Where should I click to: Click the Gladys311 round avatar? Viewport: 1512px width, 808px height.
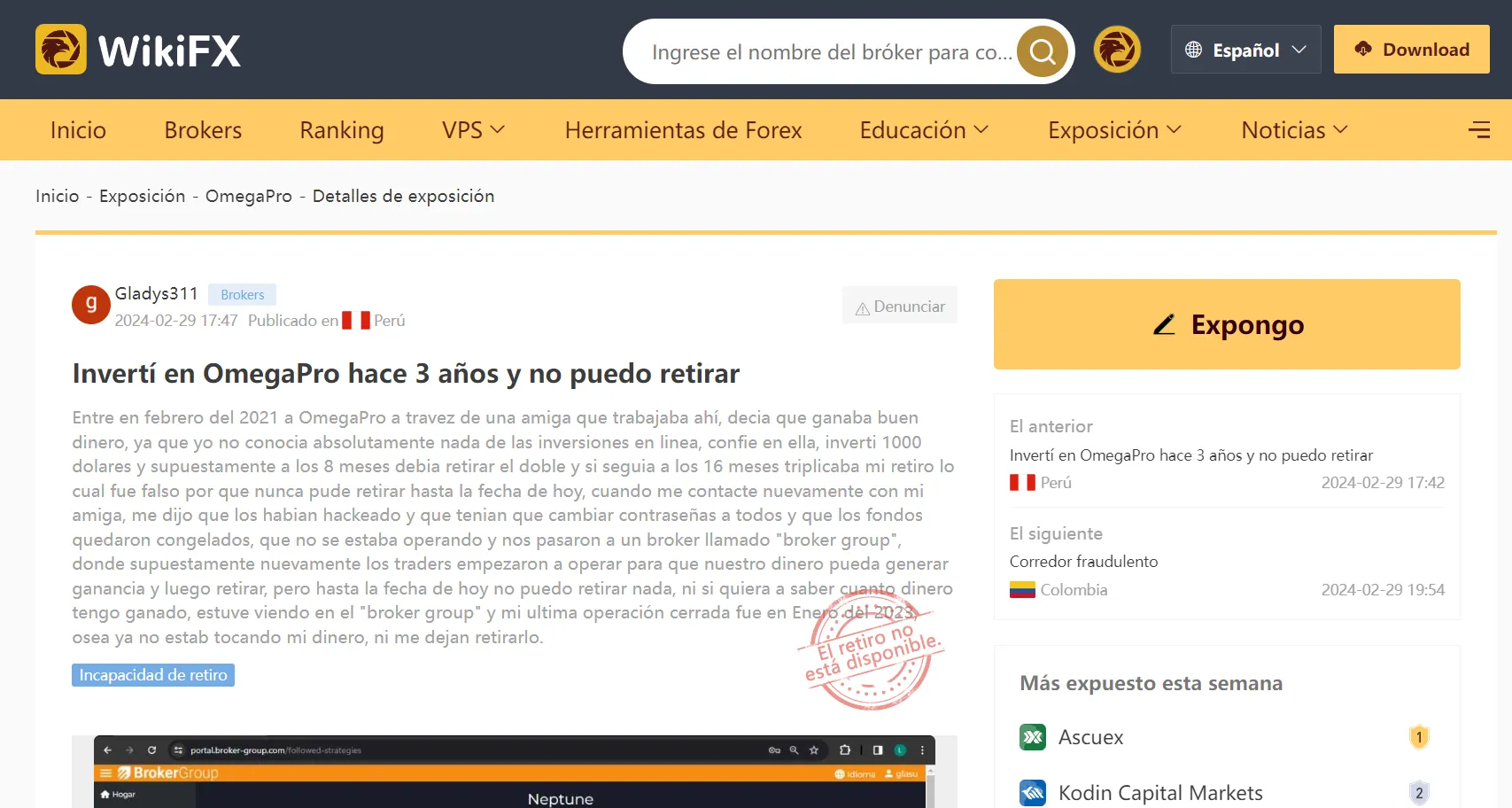(x=91, y=305)
